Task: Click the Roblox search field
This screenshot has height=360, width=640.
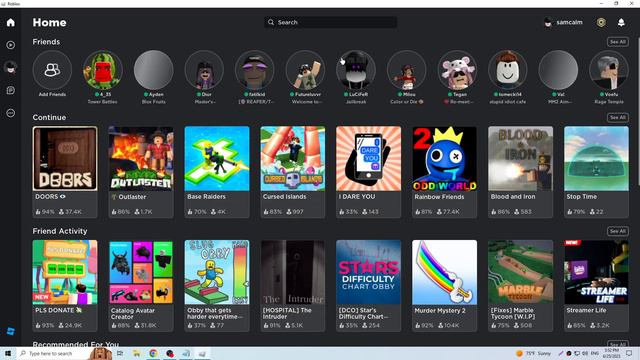Action: click(330, 22)
